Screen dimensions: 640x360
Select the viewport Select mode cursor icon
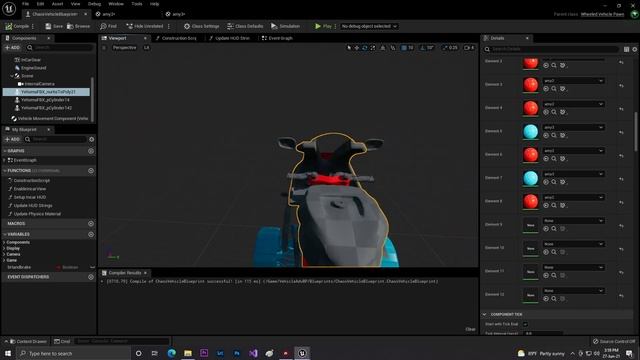[349, 48]
